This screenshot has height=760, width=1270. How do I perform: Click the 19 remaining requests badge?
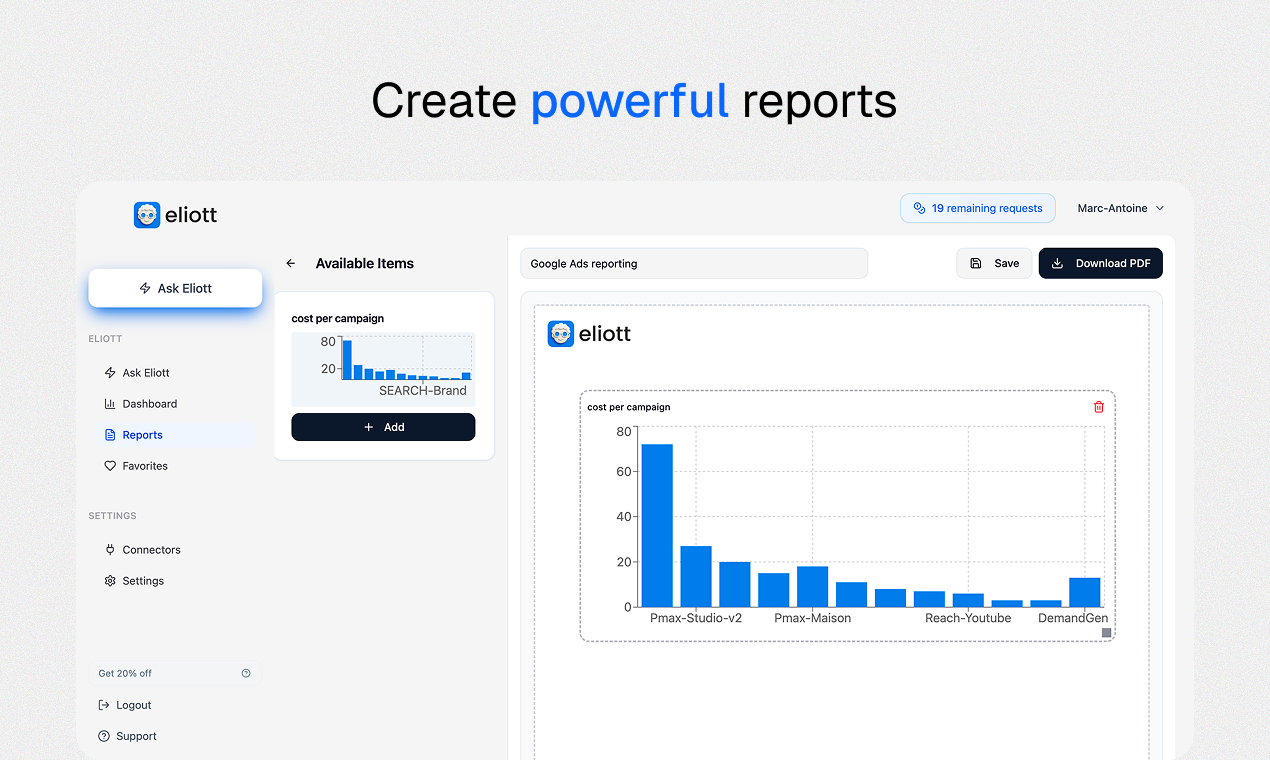point(977,208)
